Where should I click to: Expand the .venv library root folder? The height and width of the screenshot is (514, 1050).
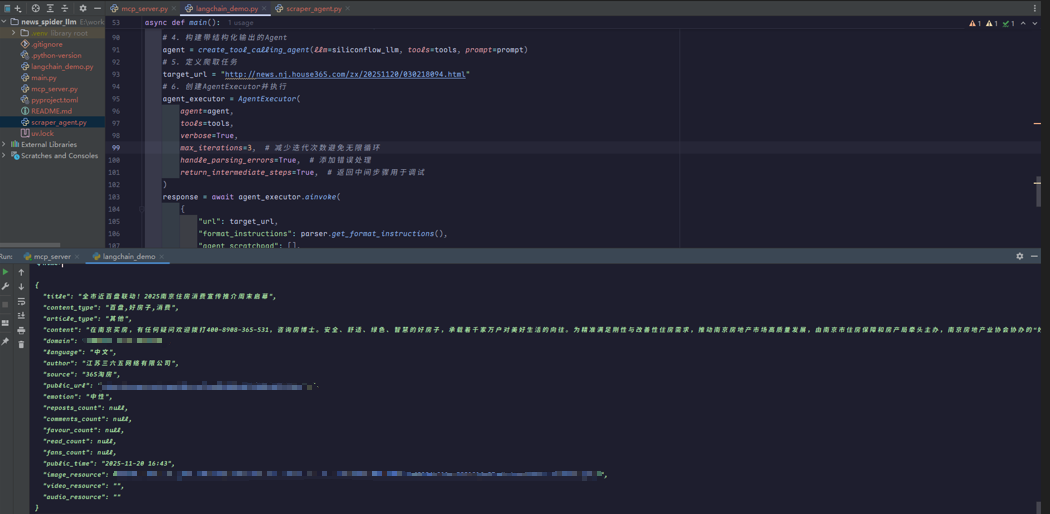click(x=13, y=33)
